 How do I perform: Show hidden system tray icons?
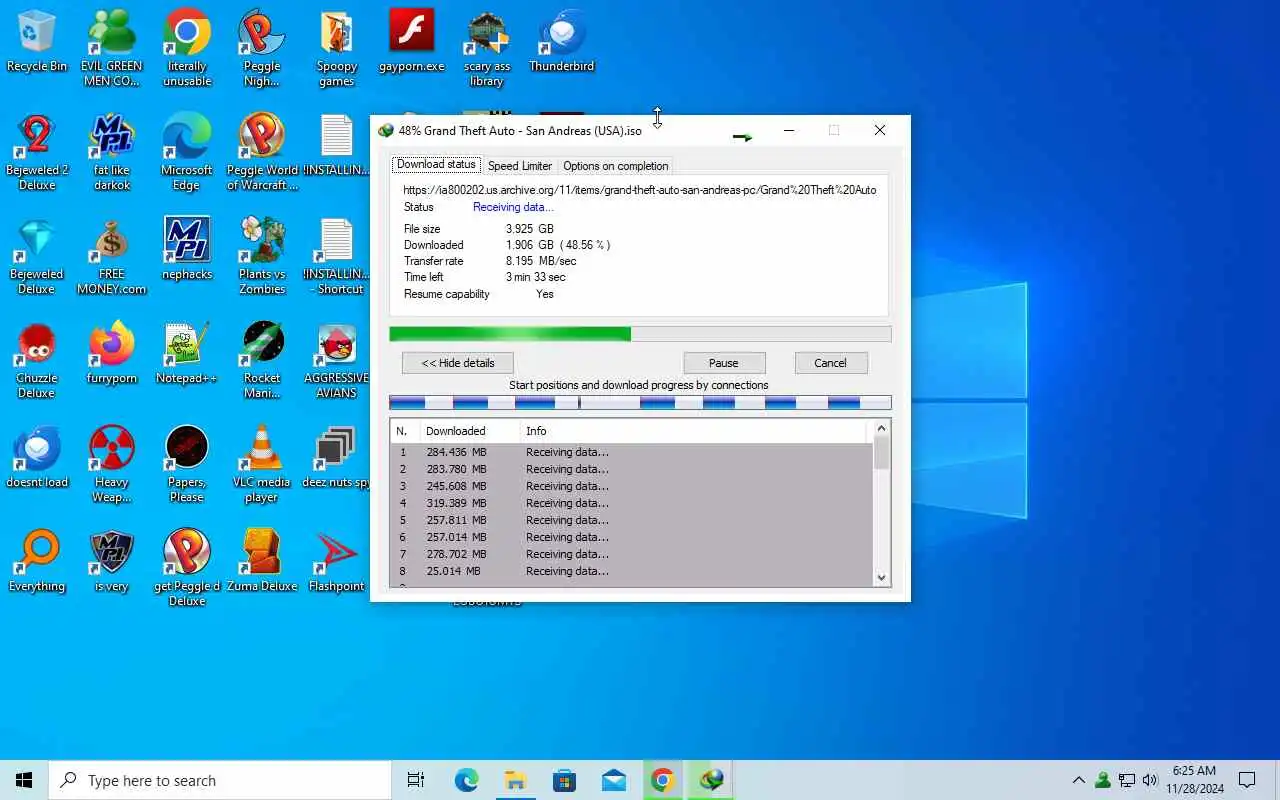click(x=1078, y=780)
